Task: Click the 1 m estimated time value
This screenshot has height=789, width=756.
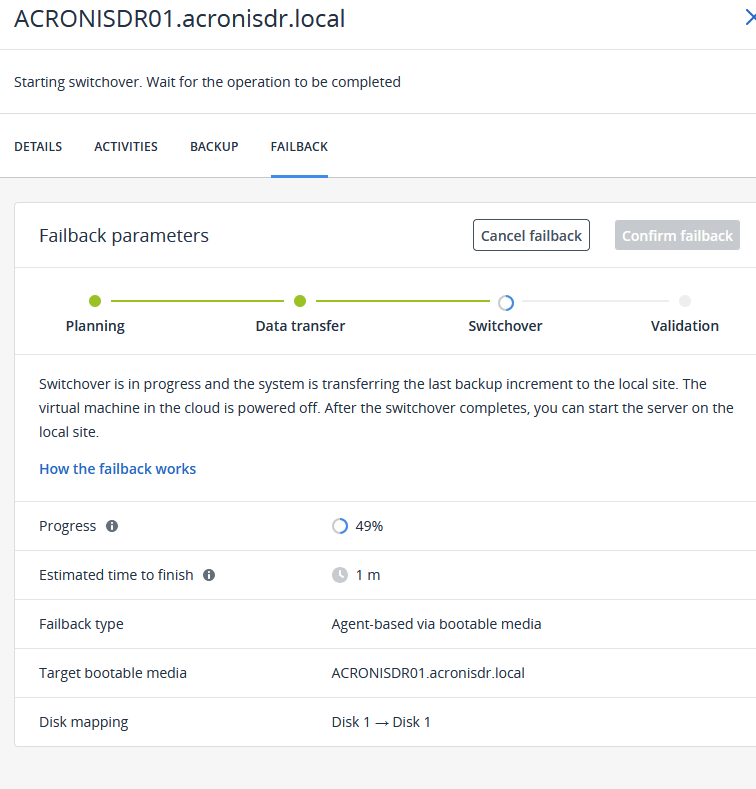Action: click(x=368, y=575)
